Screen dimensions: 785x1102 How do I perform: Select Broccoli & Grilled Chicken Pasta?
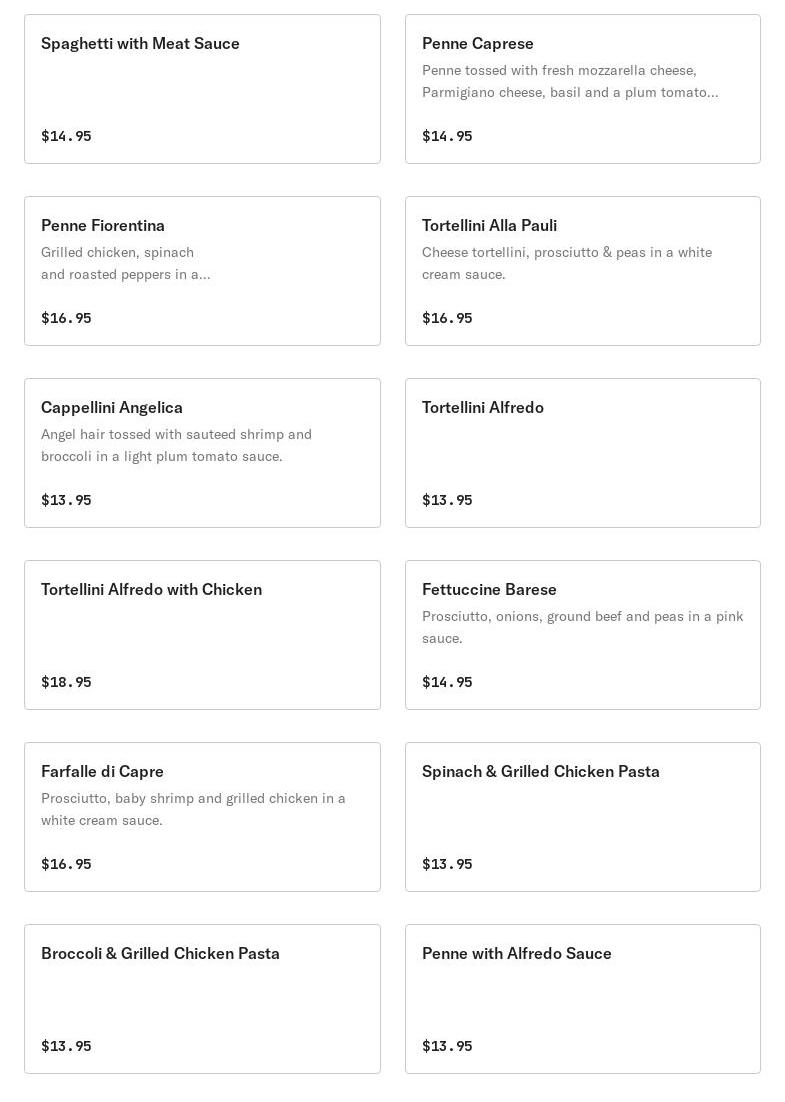tap(202, 999)
